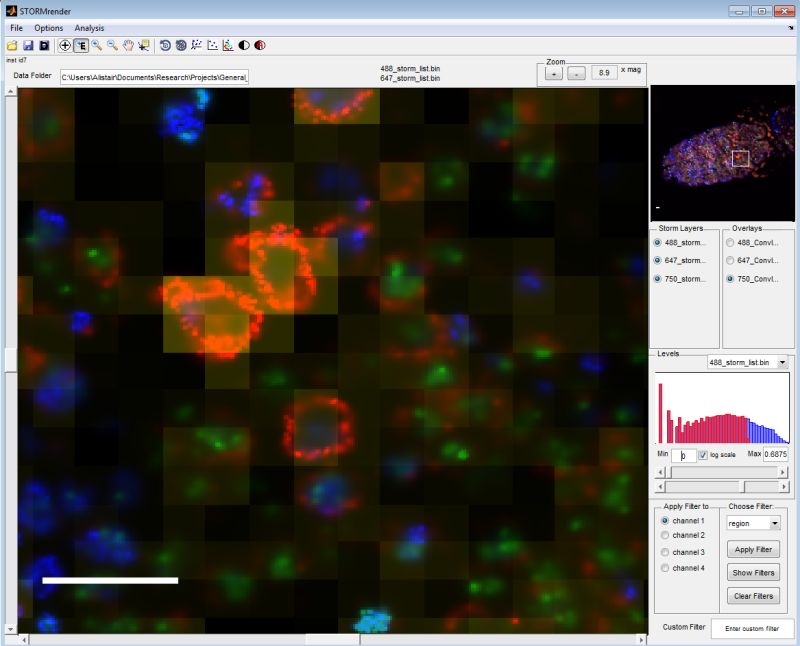Image resolution: width=800 pixels, height=646 pixels.
Task: Activate the pan hand tool
Action: pyautogui.click(x=128, y=46)
